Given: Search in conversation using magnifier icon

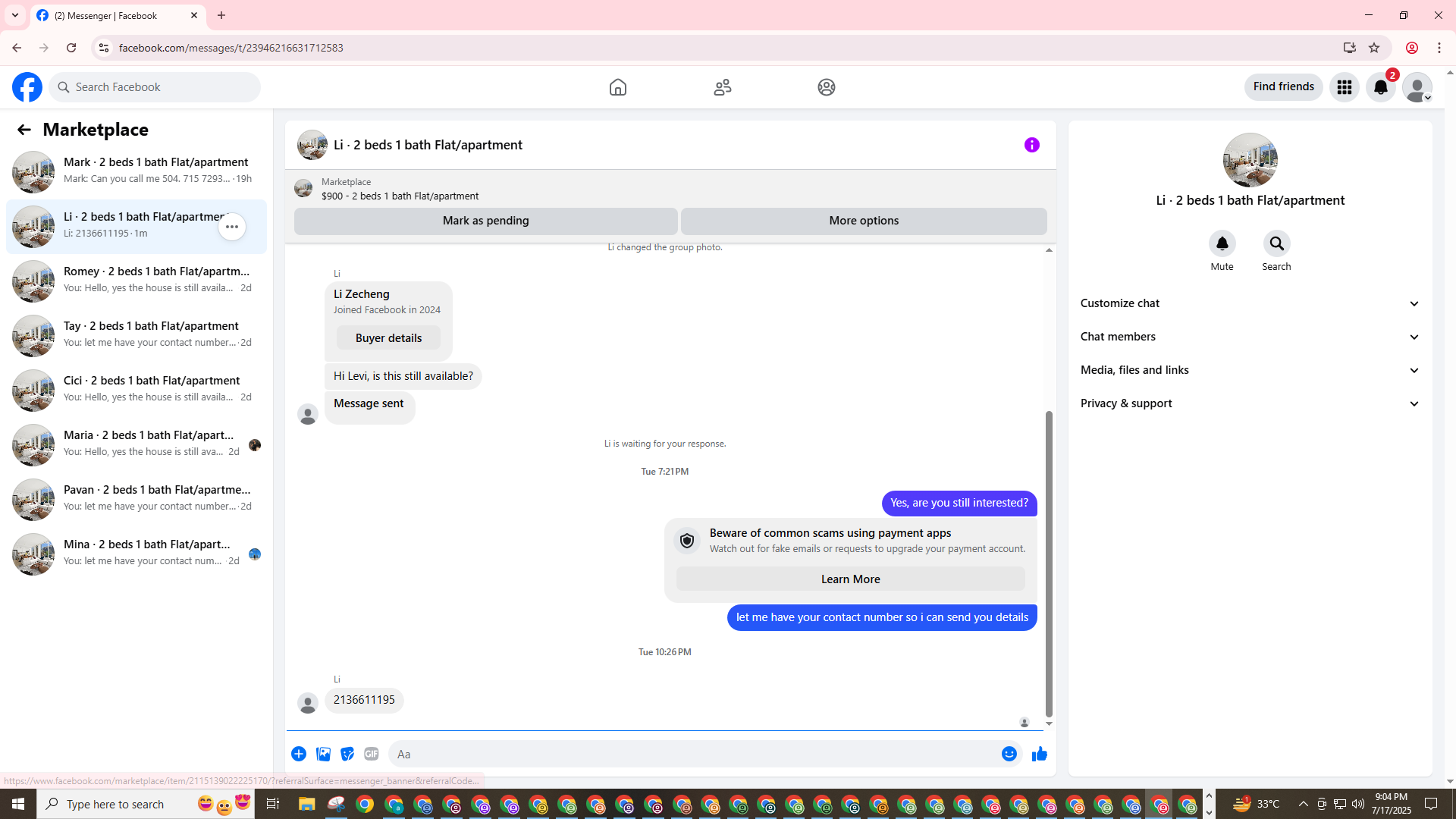Looking at the screenshot, I should [1277, 243].
